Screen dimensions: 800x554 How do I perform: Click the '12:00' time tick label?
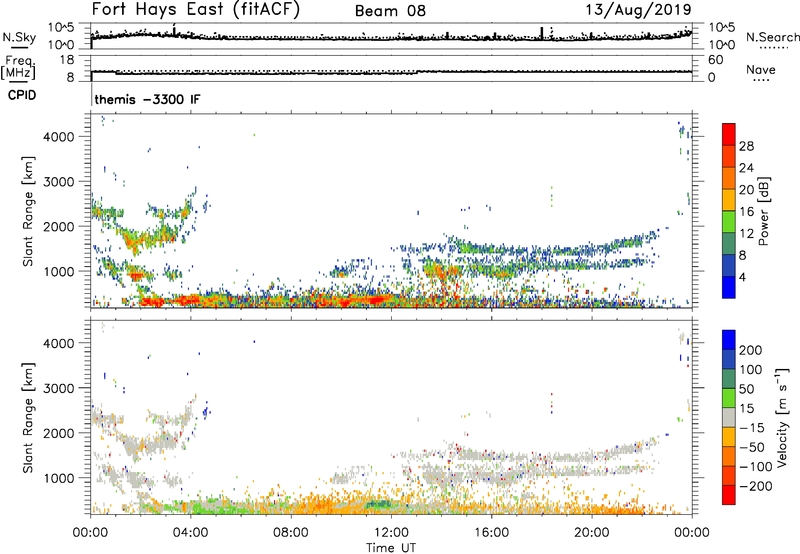[x=391, y=533]
